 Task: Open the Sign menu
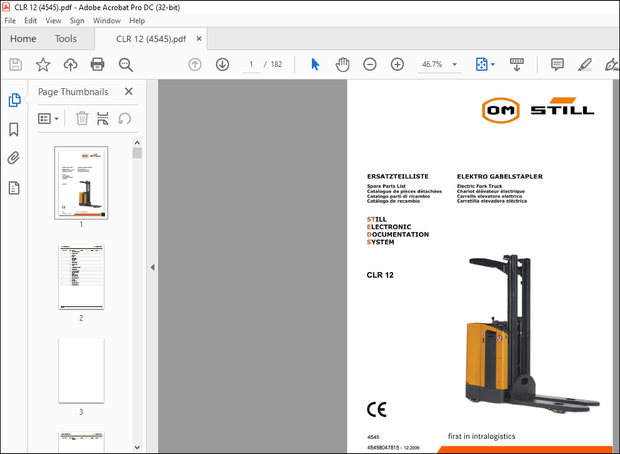(x=77, y=21)
